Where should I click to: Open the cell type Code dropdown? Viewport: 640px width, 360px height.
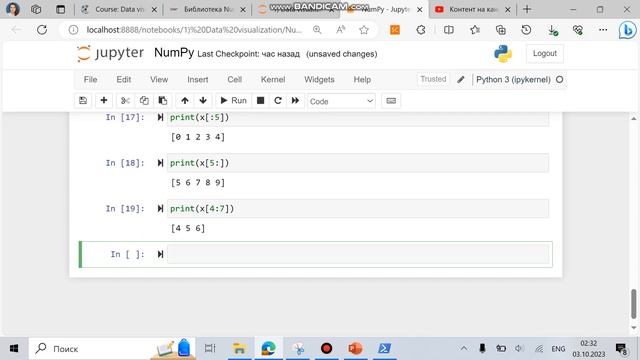pyautogui.click(x=341, y=101)
